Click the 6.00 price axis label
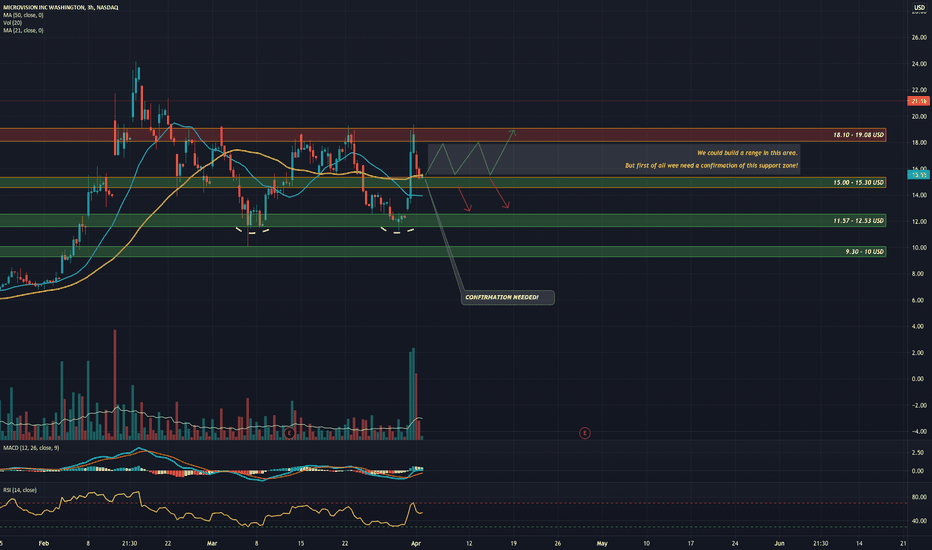The height and width of the screenshot is (550, 932). click(x=919, y=300)
